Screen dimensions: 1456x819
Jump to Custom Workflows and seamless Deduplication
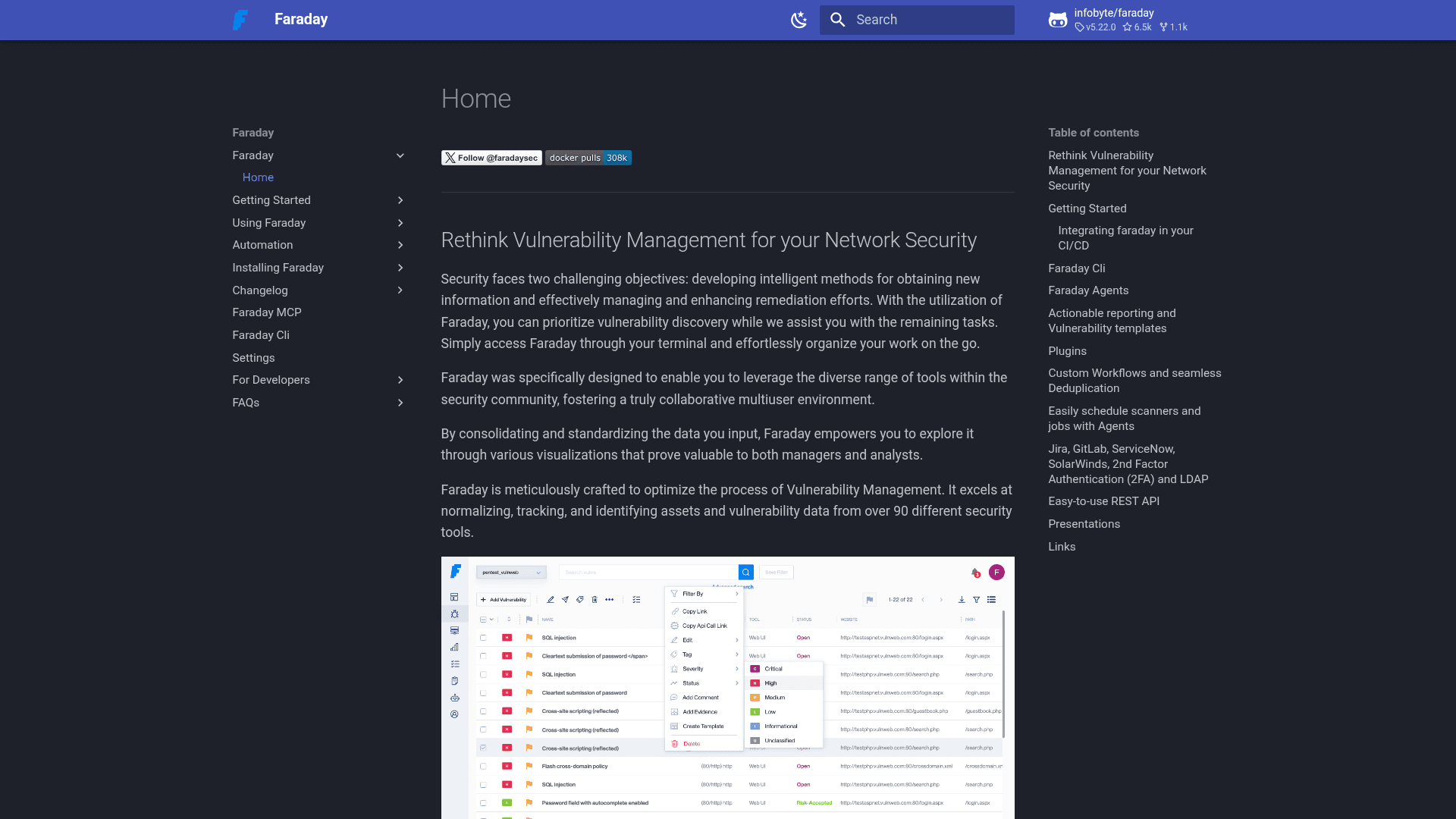1134,381
